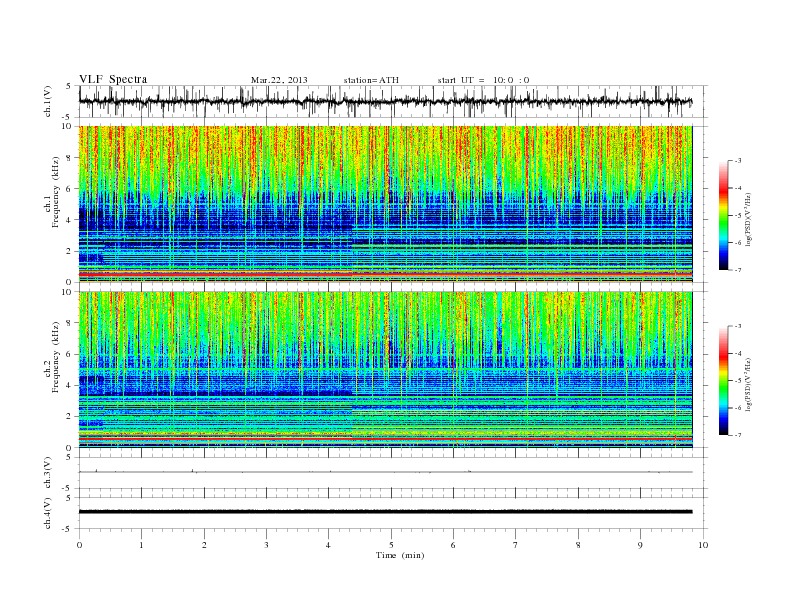Select the lower colorbar 'log(PSD)(V²/Hz)' label
Image resolution: width=792 pixels, height=612 pixels.
pyautogui.click(x=748, y=385)
